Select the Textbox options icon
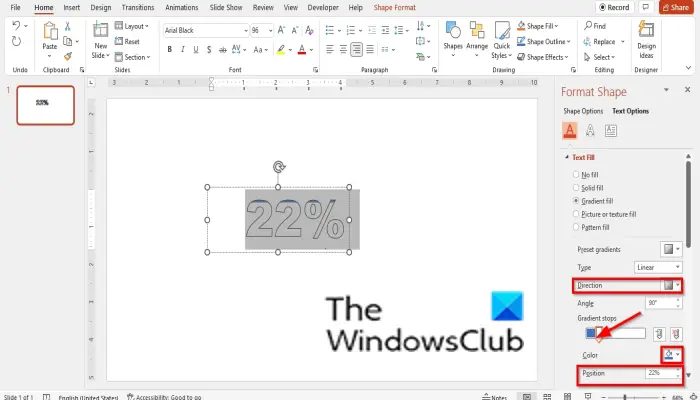This screenshot has height=400, width=700. click(611, 131)
